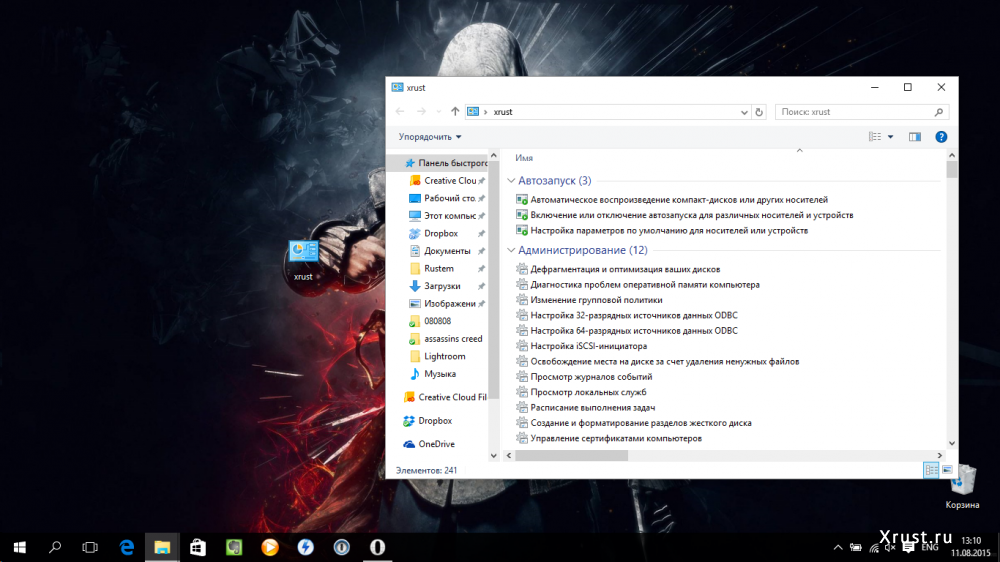Viewport: 1000px width, 562px height.
Task: Open the Упорядочить menu
Action: pos(430,137)
